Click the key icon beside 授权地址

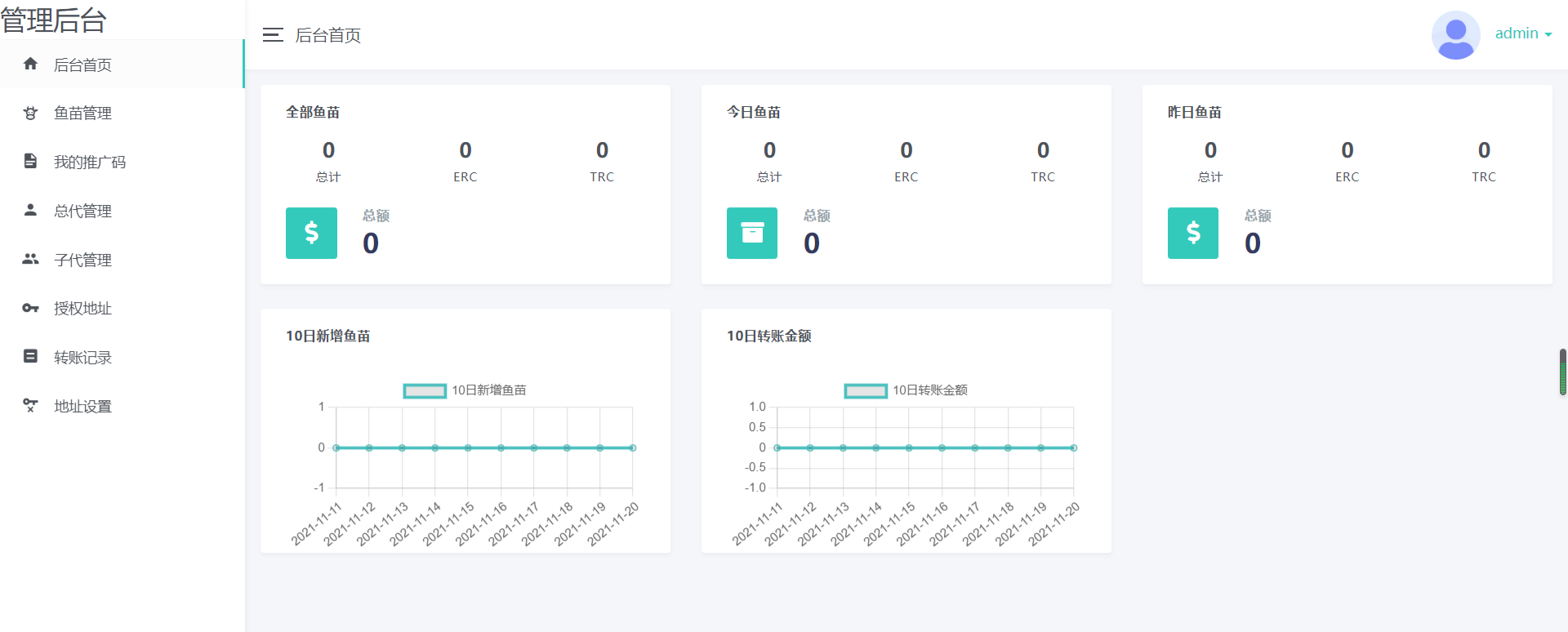click(x=30, y=308)
